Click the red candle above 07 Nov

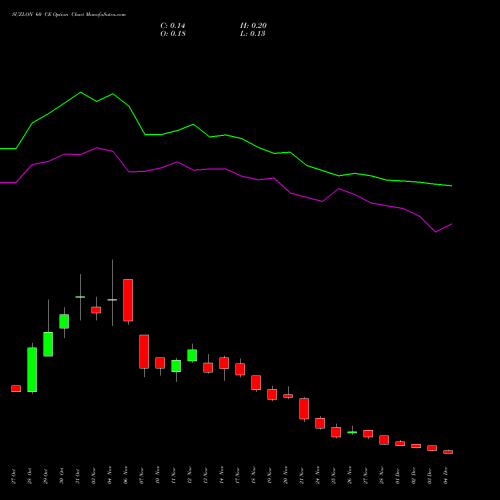(144, 352)
